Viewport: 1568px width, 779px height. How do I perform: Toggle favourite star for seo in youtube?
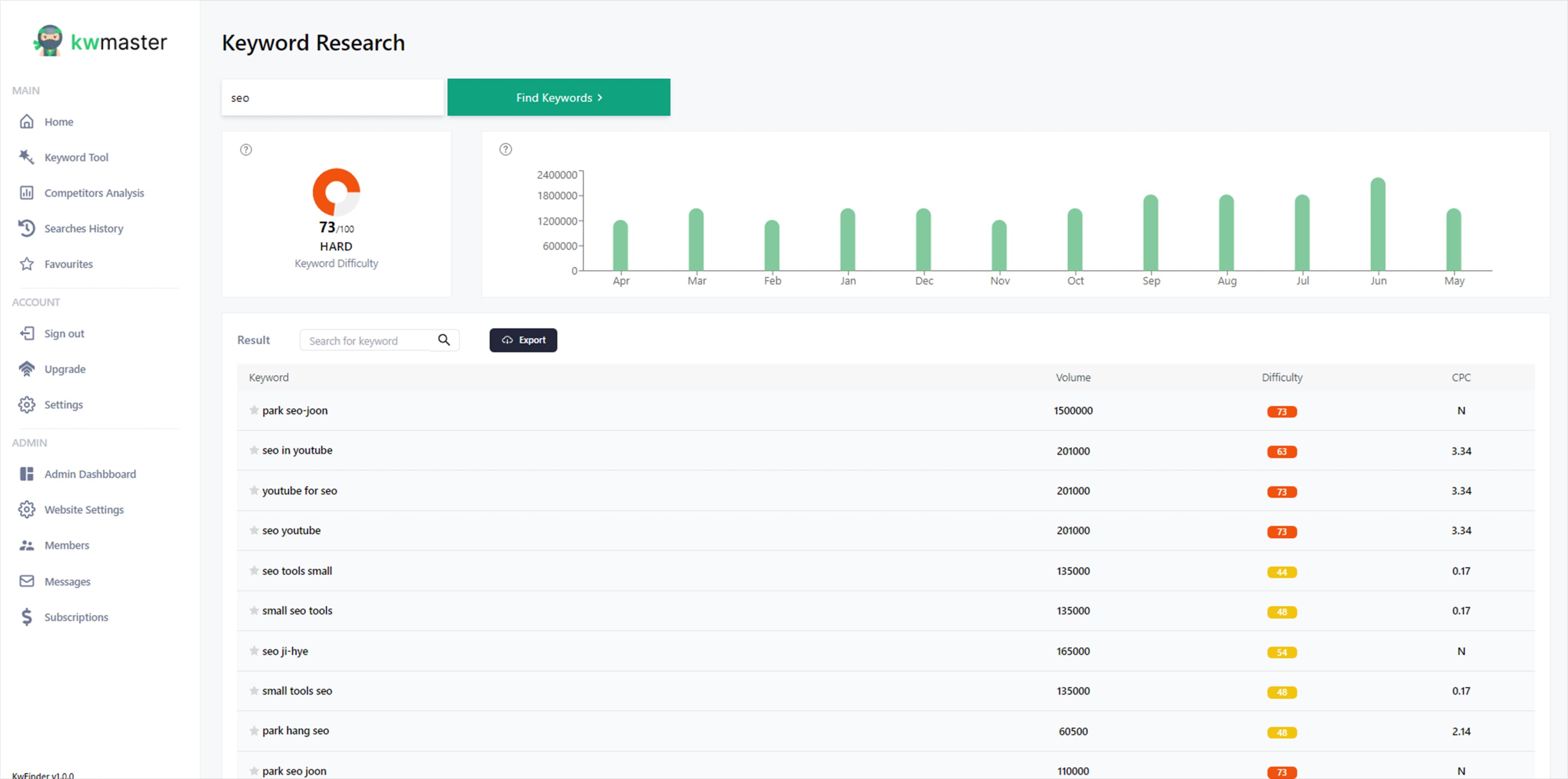254,450
